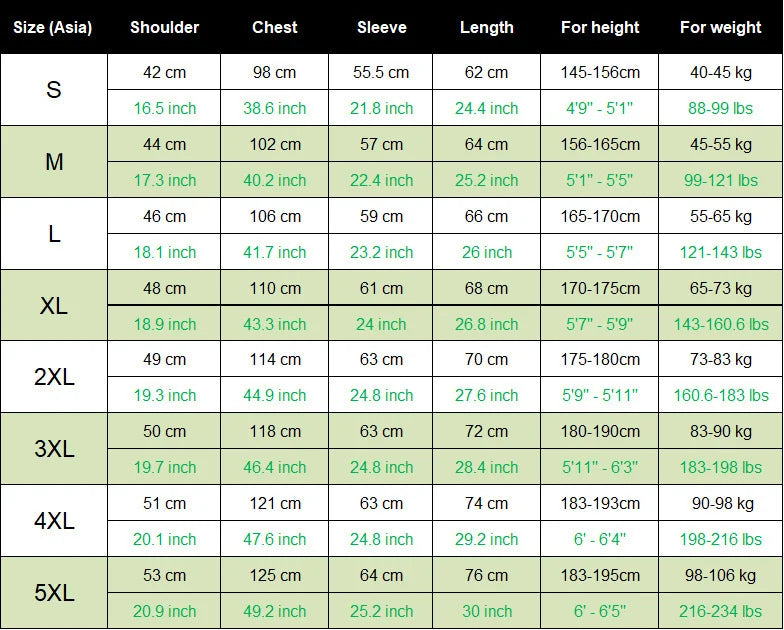Click the 90-98 kg weight cell
The height and width of the screenshot is (630, 784).
[x=720, y=503]
